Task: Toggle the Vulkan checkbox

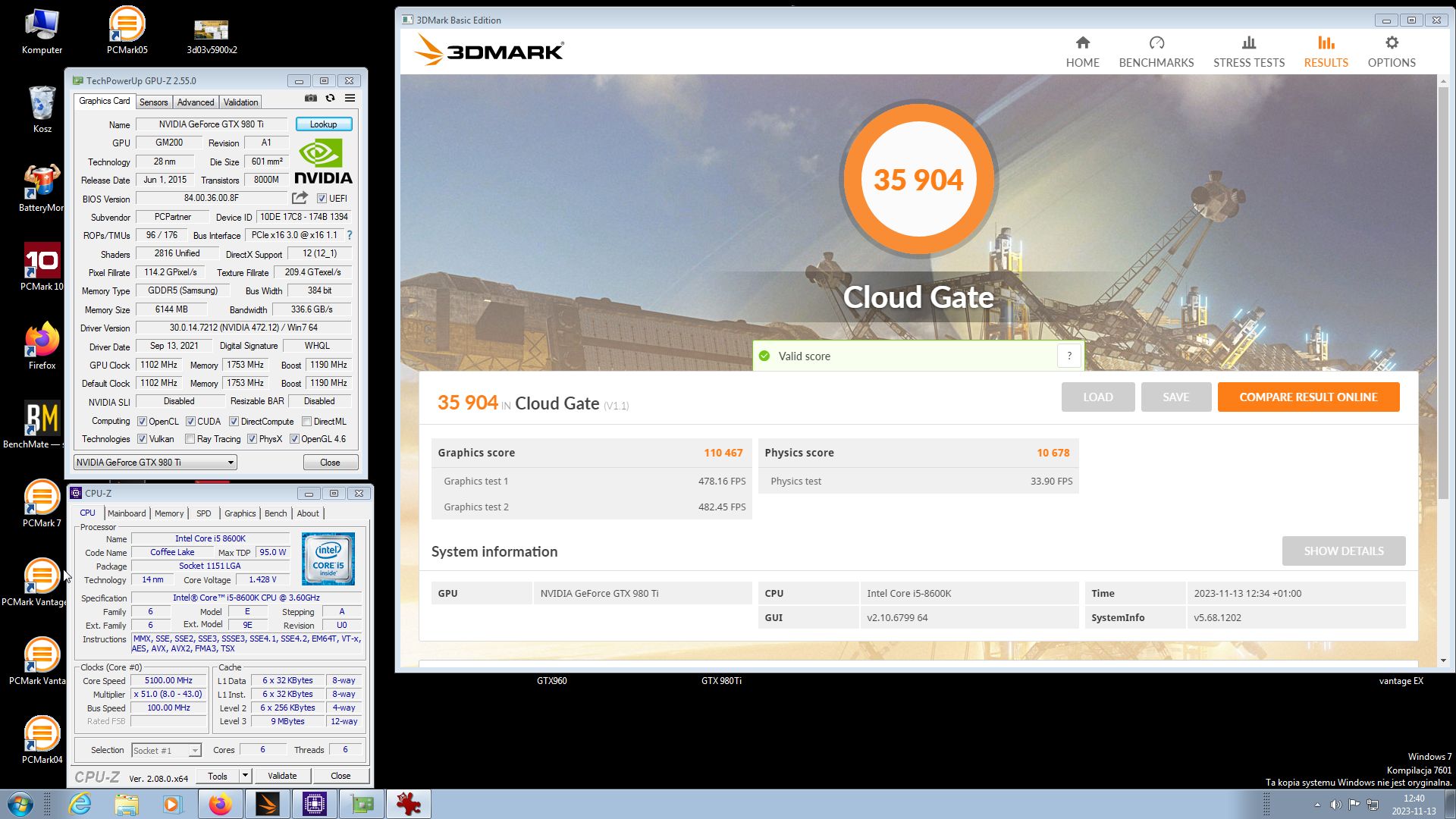Action: 142,439
